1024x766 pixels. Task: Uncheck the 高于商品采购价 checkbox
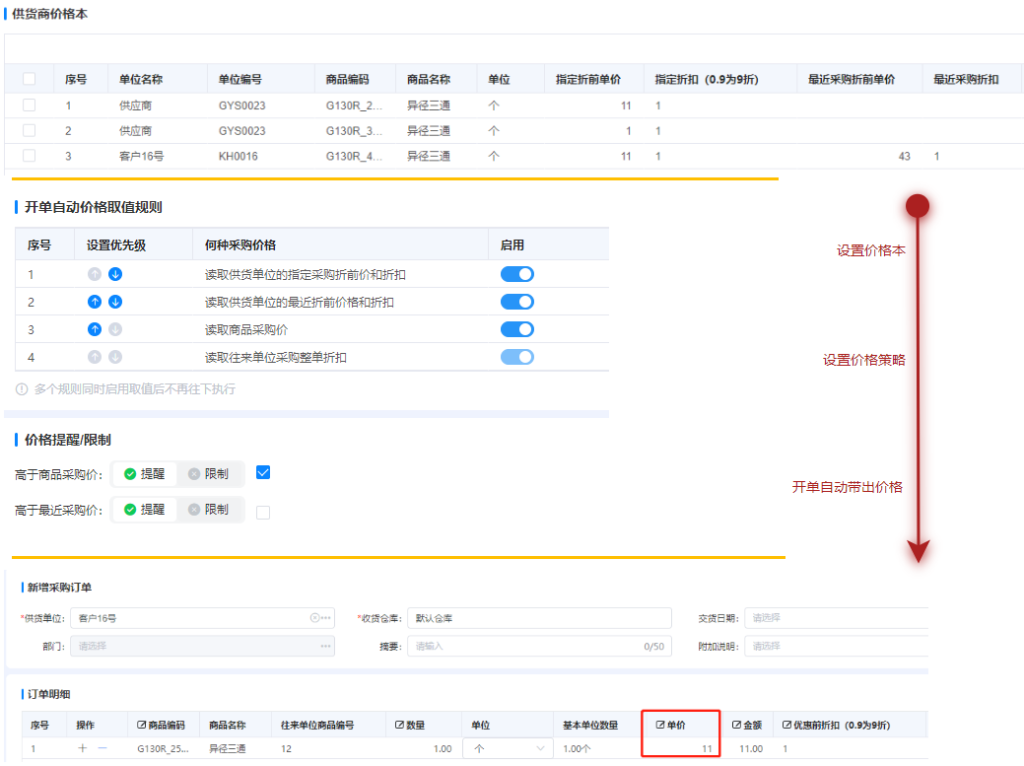coord(263,473)
